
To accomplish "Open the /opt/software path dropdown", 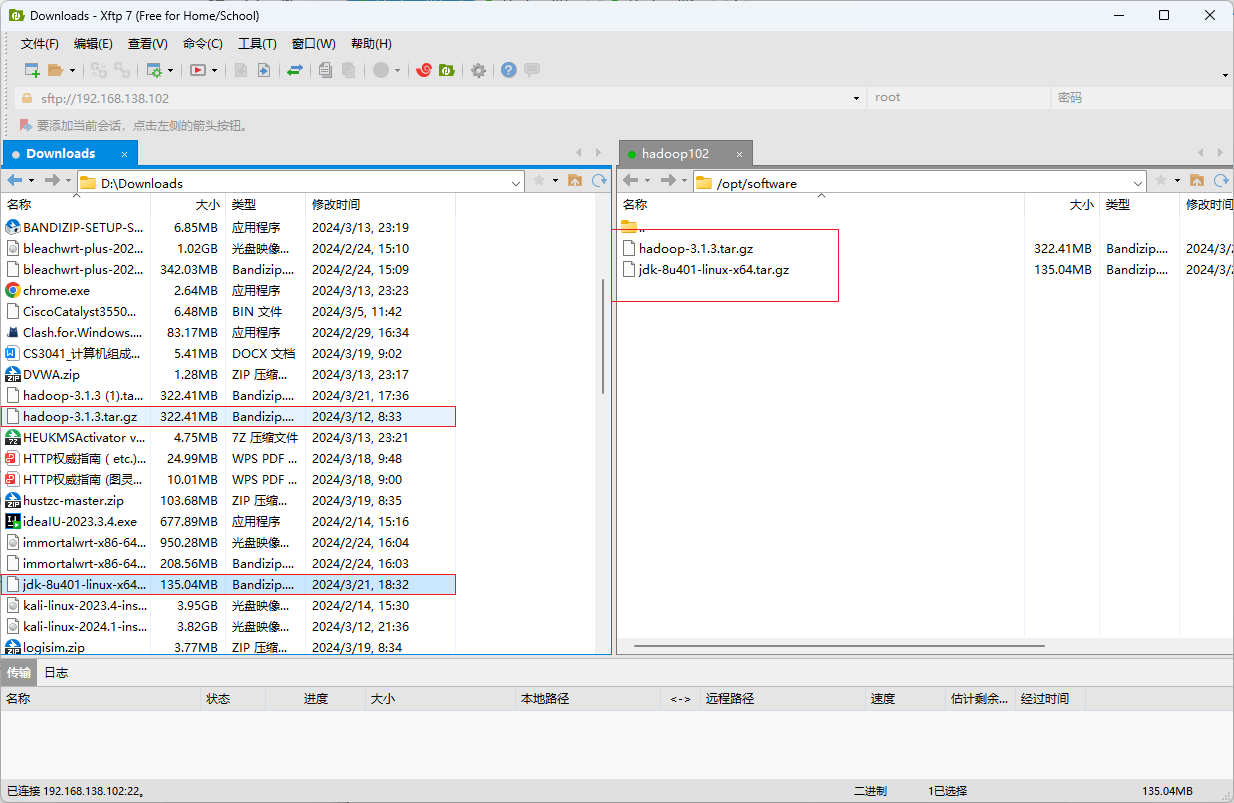I will tap(1138, 183).
